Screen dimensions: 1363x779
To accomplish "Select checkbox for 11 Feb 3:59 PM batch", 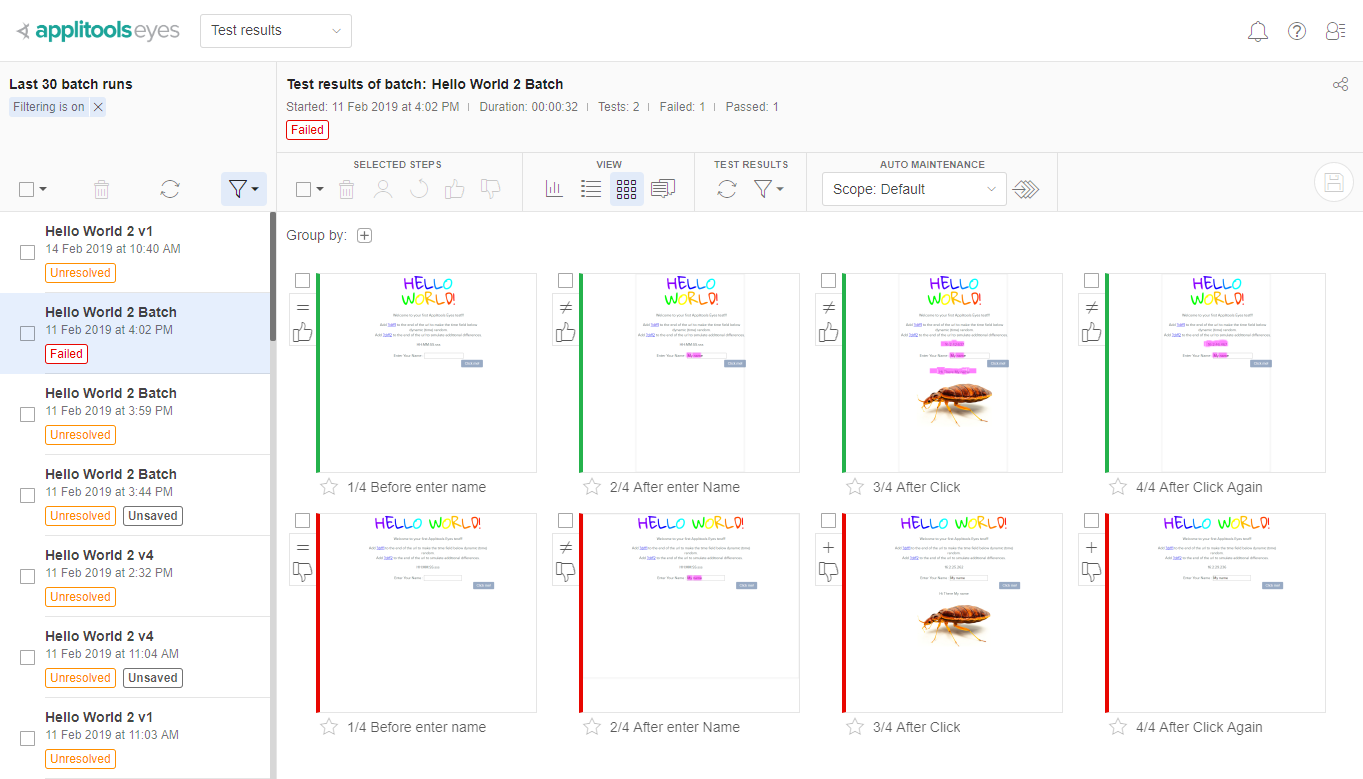I will (28, 415).
